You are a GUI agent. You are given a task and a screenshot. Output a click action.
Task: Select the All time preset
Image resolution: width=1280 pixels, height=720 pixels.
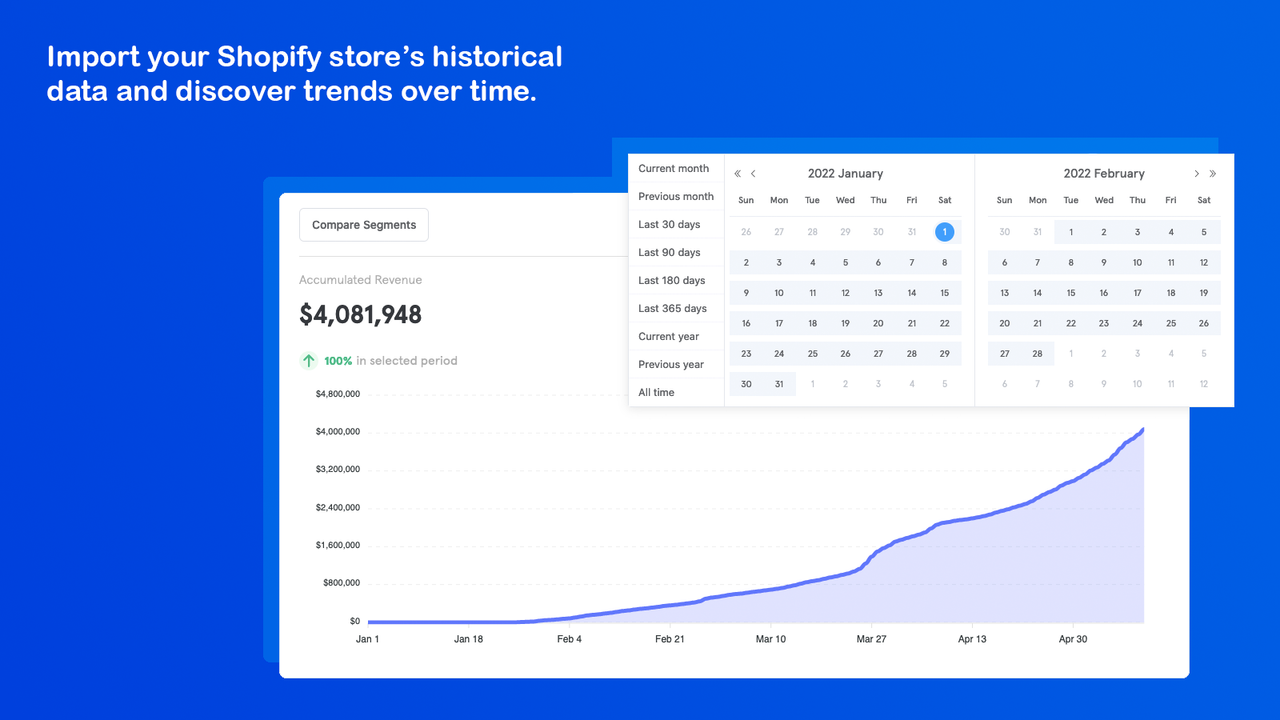[656, 392]
